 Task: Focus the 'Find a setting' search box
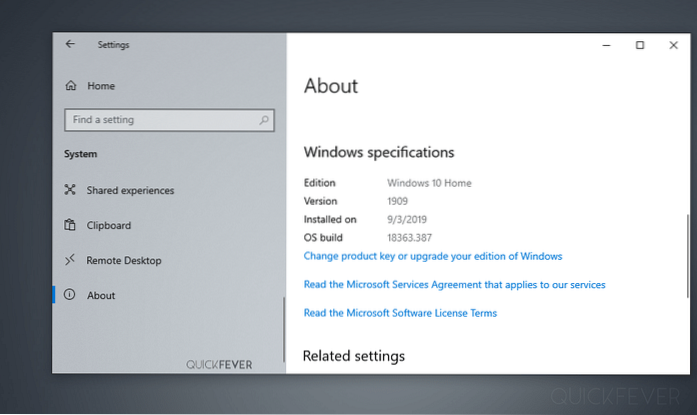tap(160, 120)
